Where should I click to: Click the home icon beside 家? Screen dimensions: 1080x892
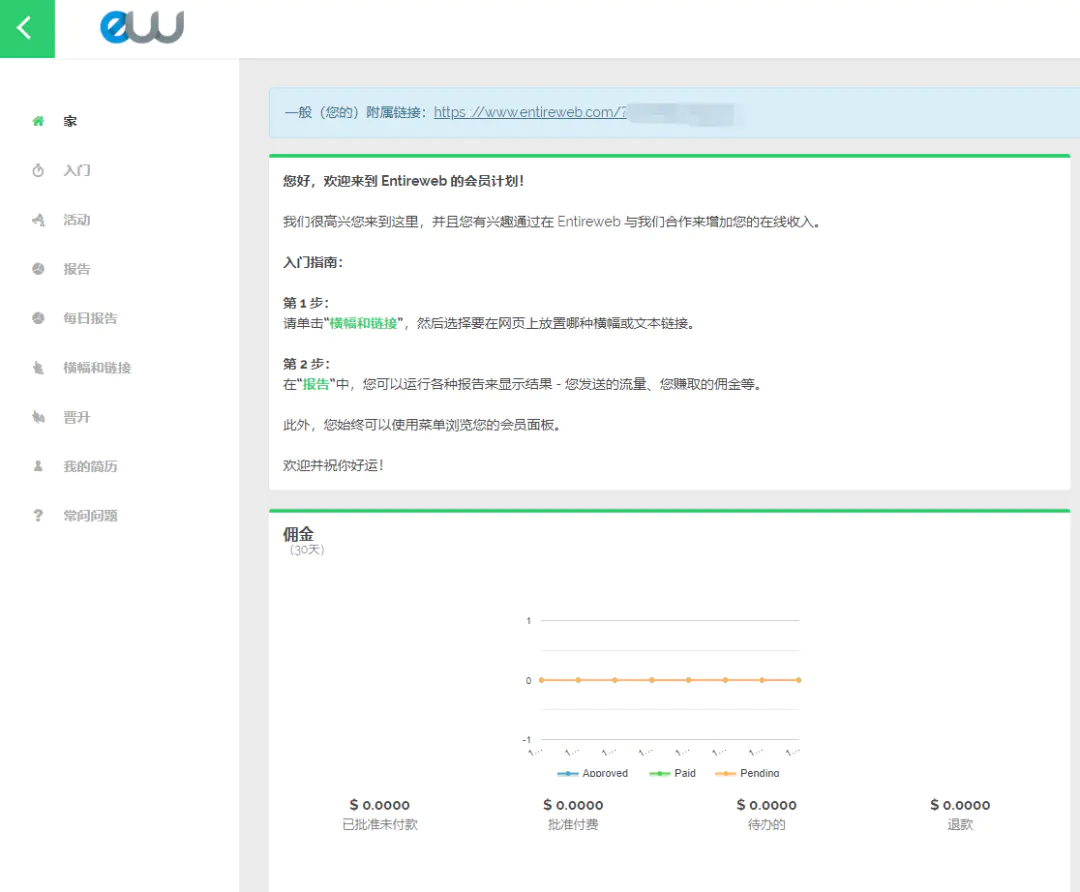[x=38, y=121]
